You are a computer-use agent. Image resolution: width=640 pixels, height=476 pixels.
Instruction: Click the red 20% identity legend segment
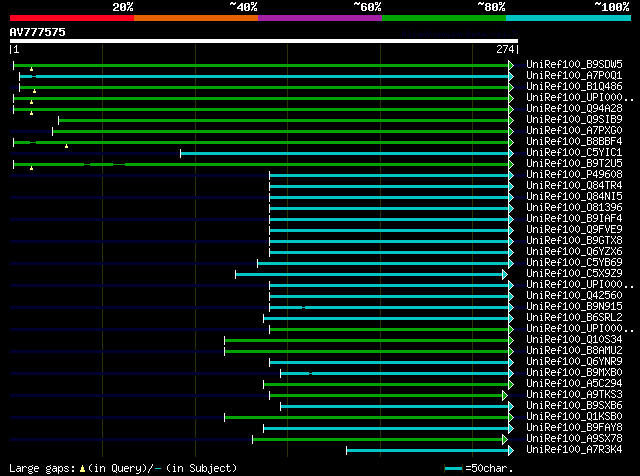pyautogui.click(x=72, y=18)
